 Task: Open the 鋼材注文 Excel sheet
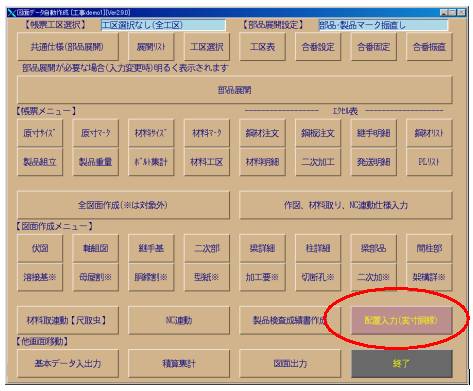262,133
